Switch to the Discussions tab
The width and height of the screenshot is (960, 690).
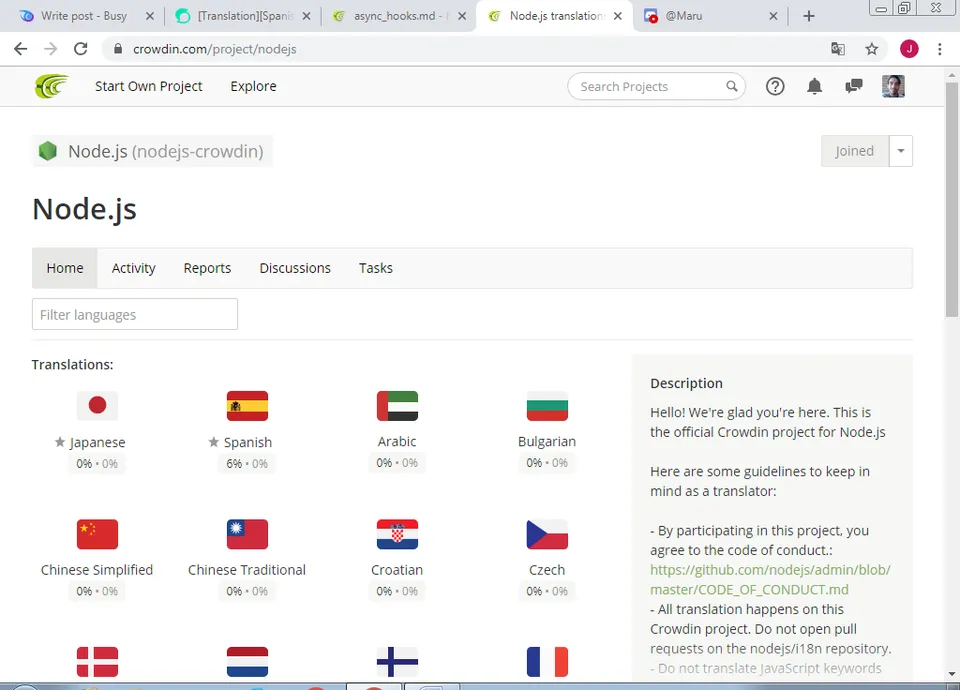[x=295, y=268]
